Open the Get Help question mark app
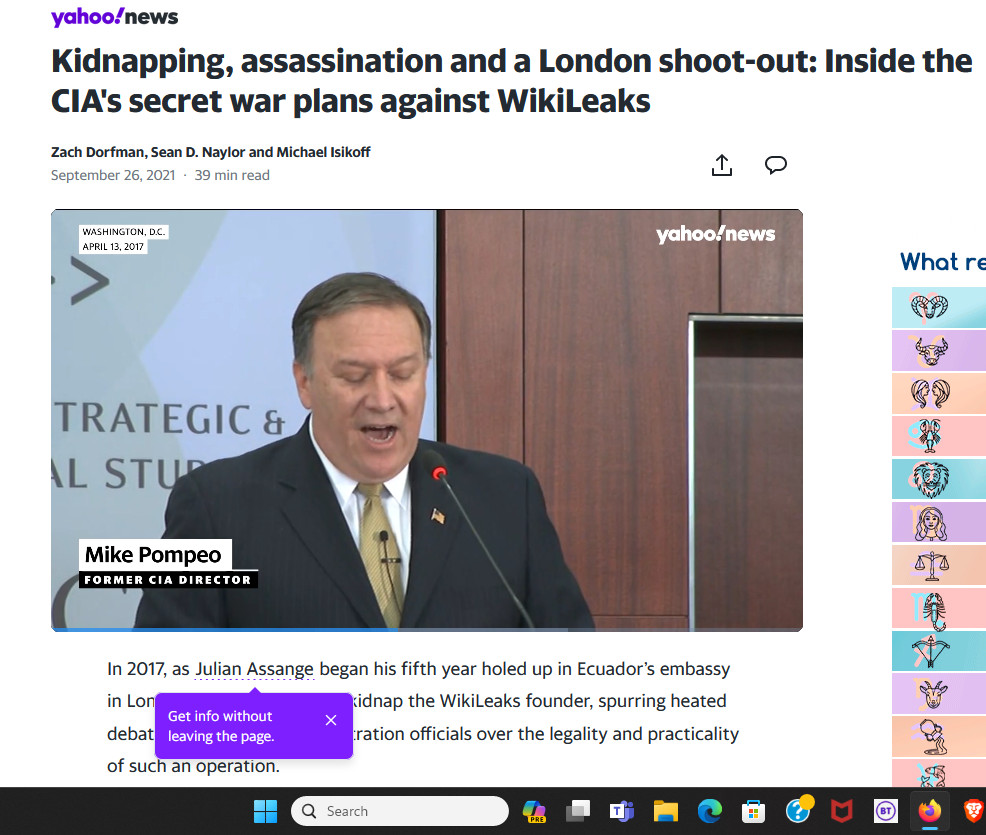The image size is (986, 835). (x=799, y=810)
